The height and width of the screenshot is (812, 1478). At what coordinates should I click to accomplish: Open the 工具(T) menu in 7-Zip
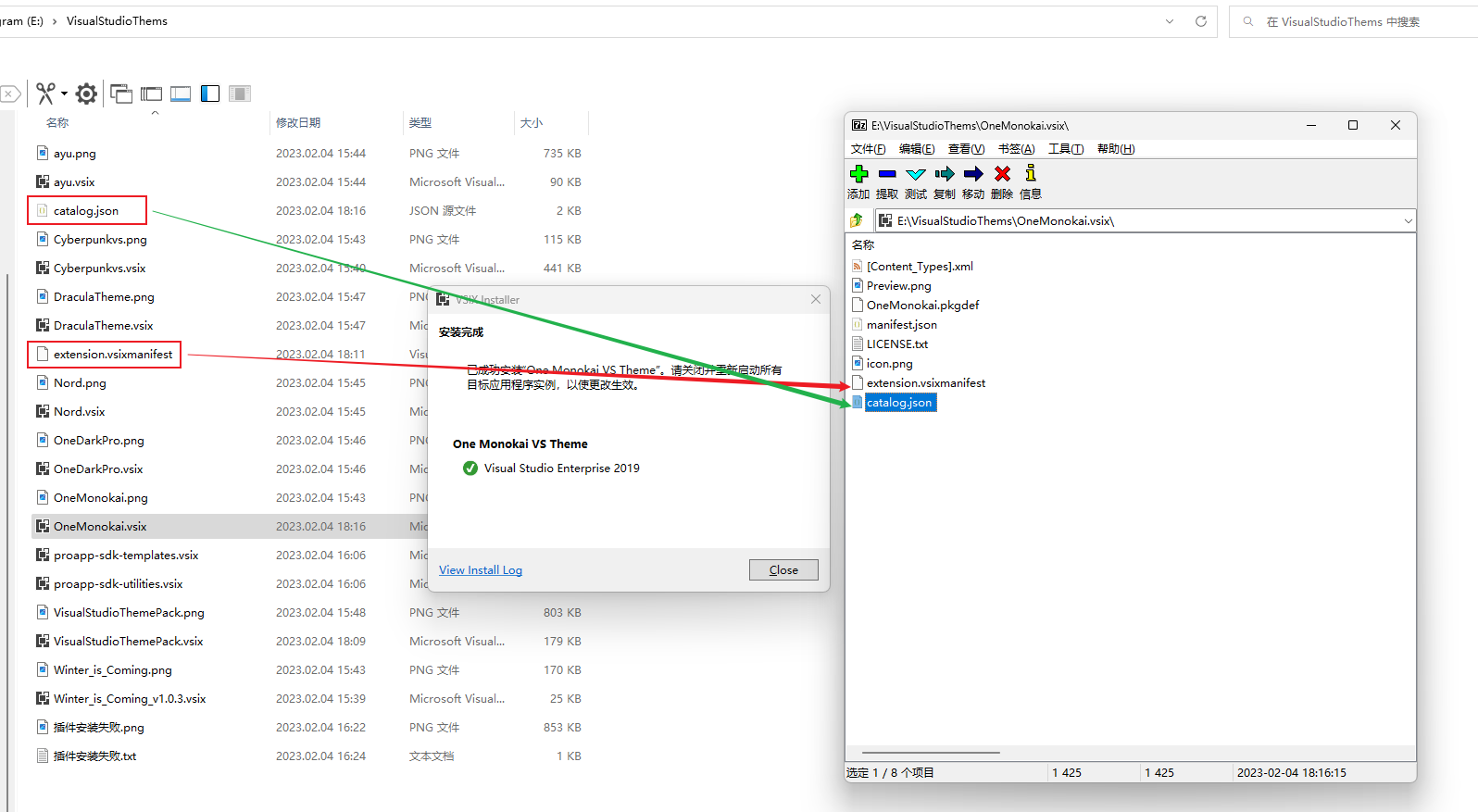coord(1066,149)
